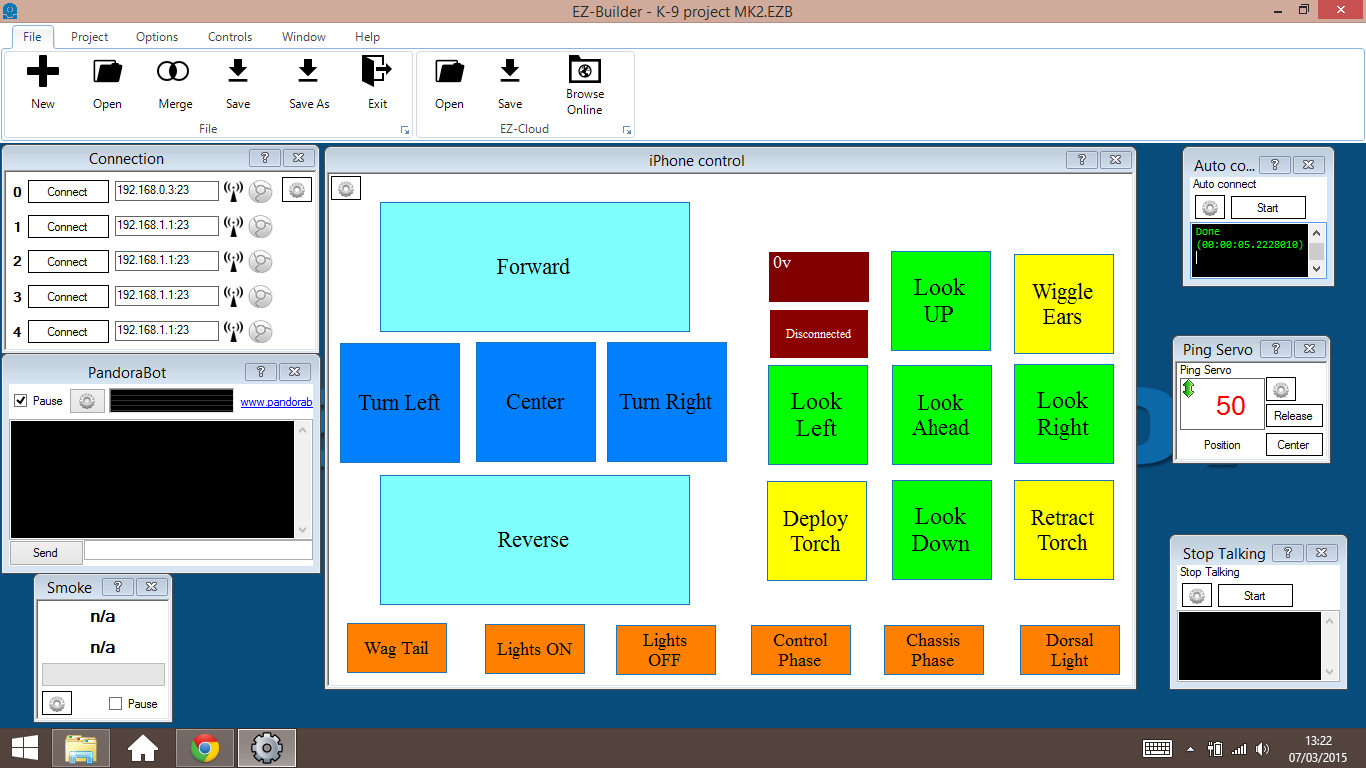This screenshot has width=1366, height=768.
Task: Open the gear settings in the Auto connect panel
Action: pyautogui.click(x=1209, y=207)
